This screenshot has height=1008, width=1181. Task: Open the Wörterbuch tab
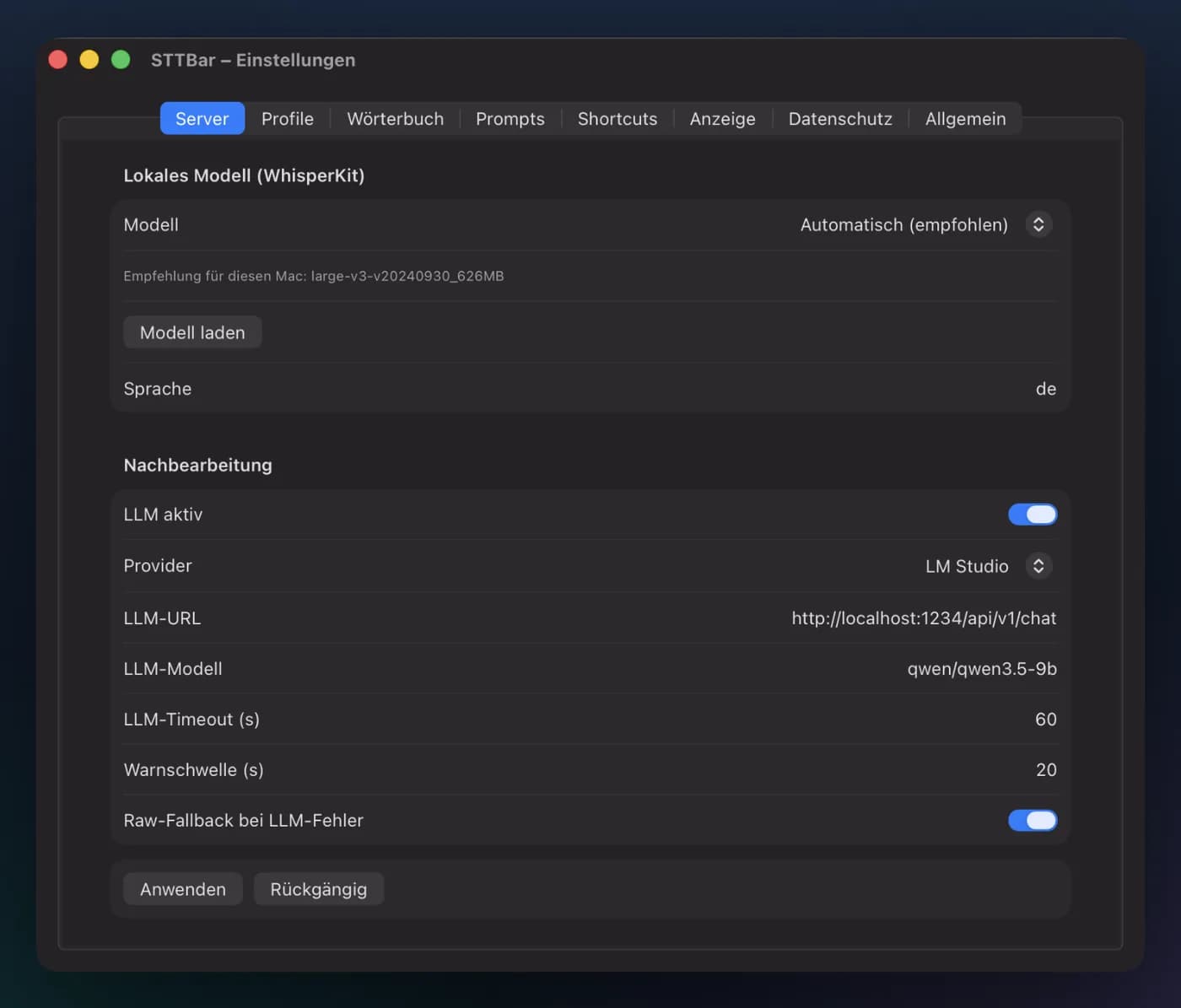395,118
